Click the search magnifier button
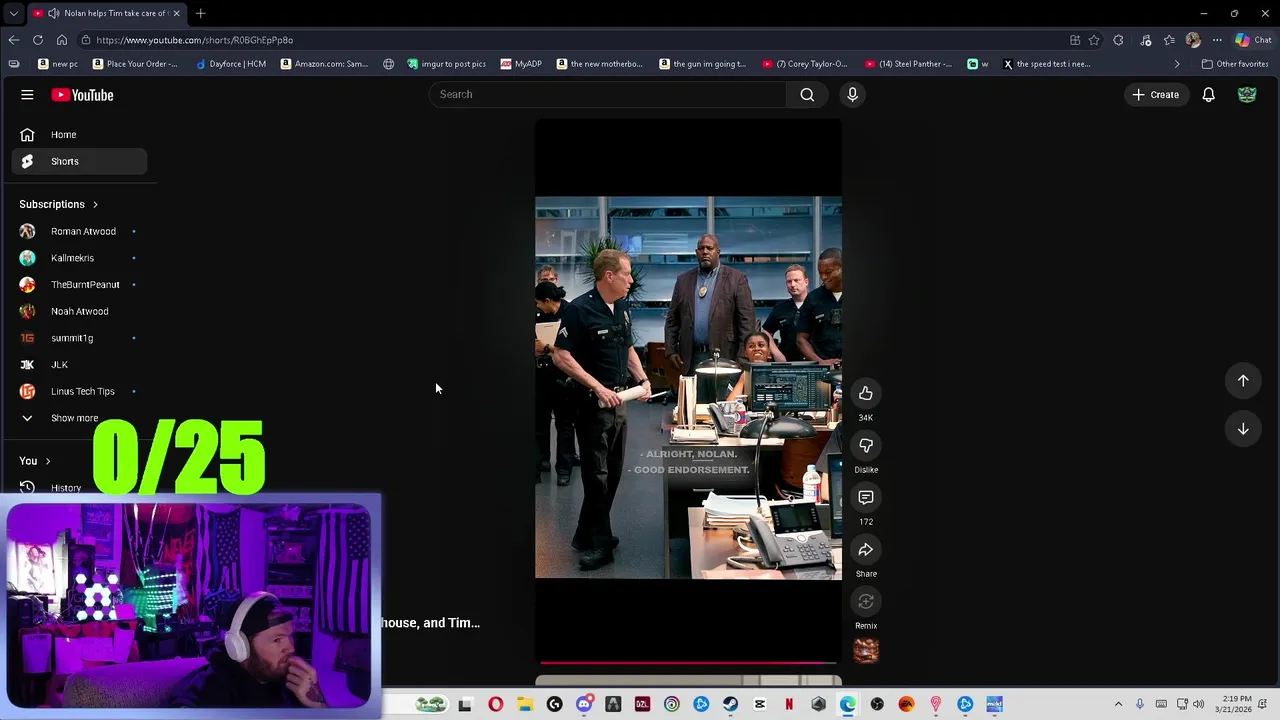The image size is (1280, 720). click(x=807, y=94)
